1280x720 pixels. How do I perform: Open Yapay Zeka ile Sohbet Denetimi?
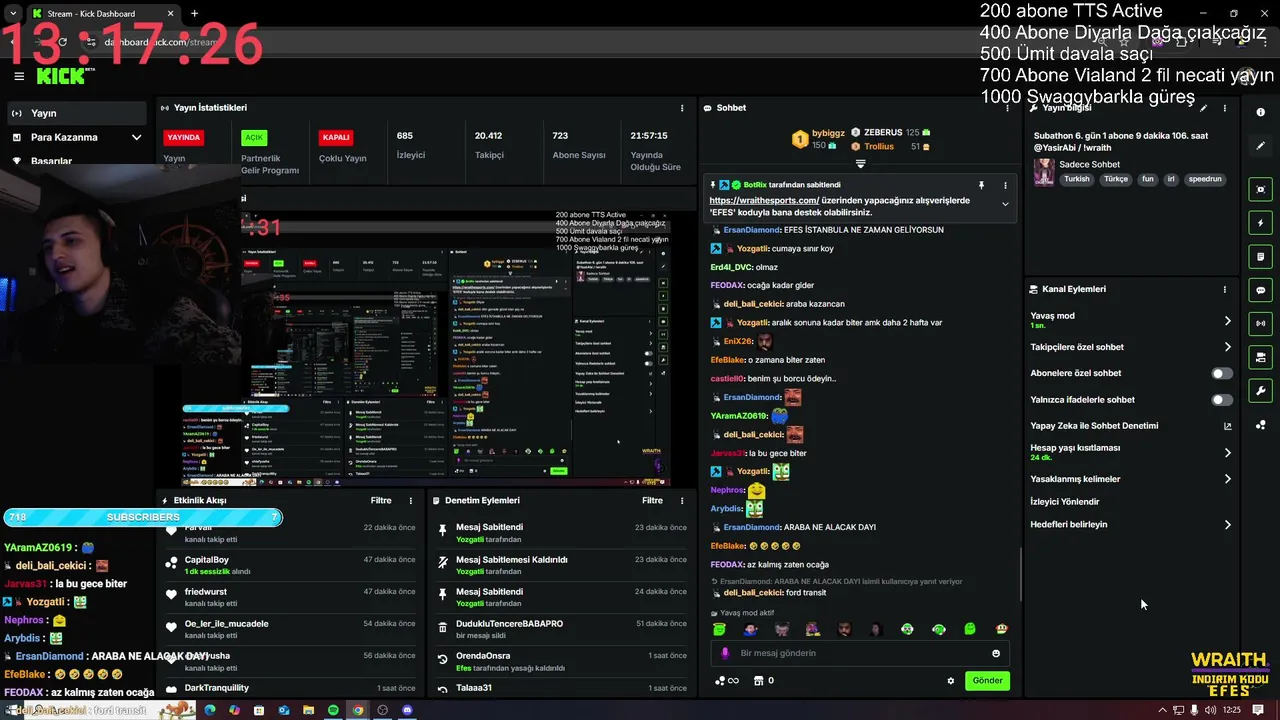click(x=1131, y=426)
